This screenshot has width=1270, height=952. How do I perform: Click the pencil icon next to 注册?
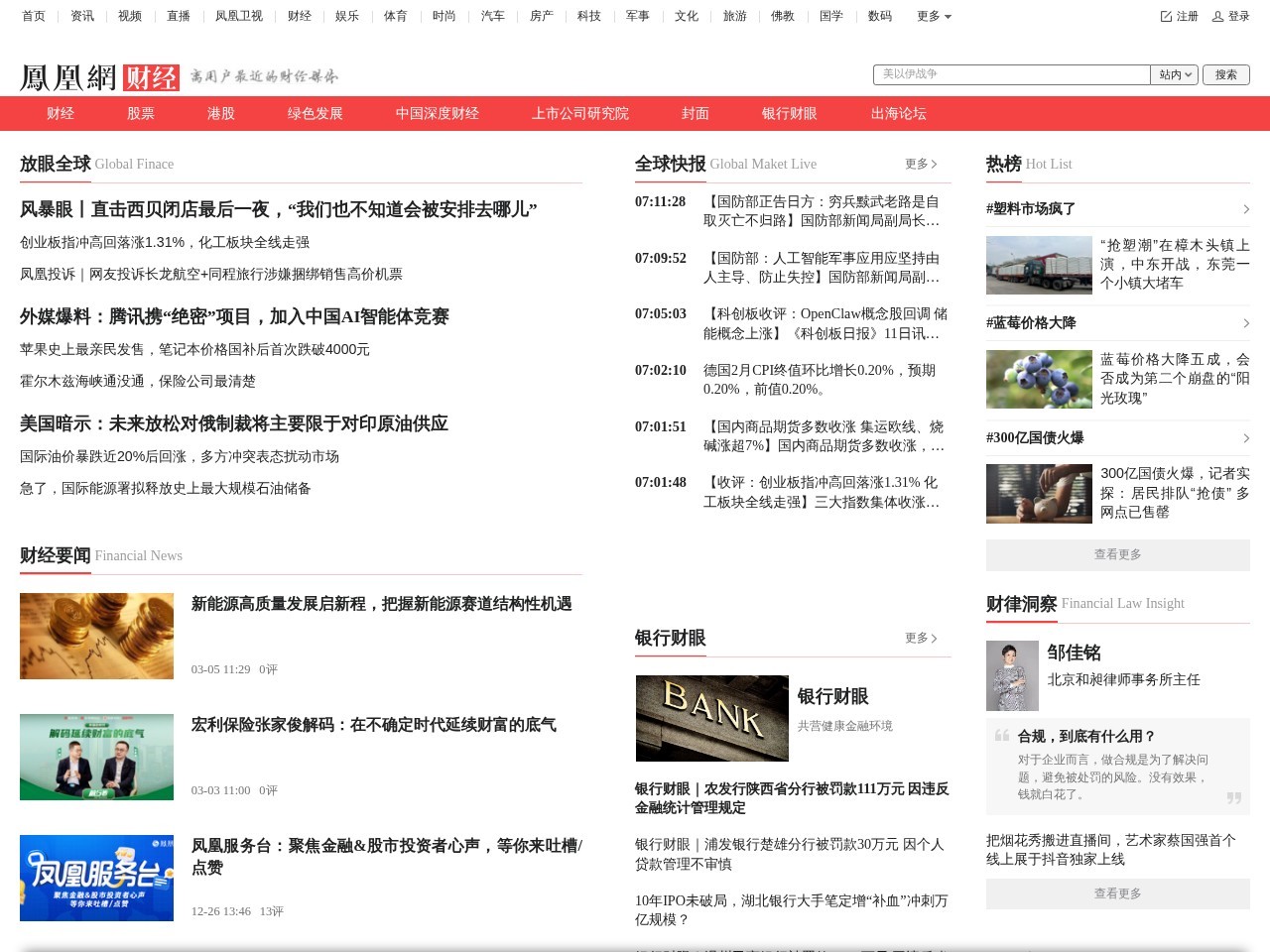coord(1164,16)
